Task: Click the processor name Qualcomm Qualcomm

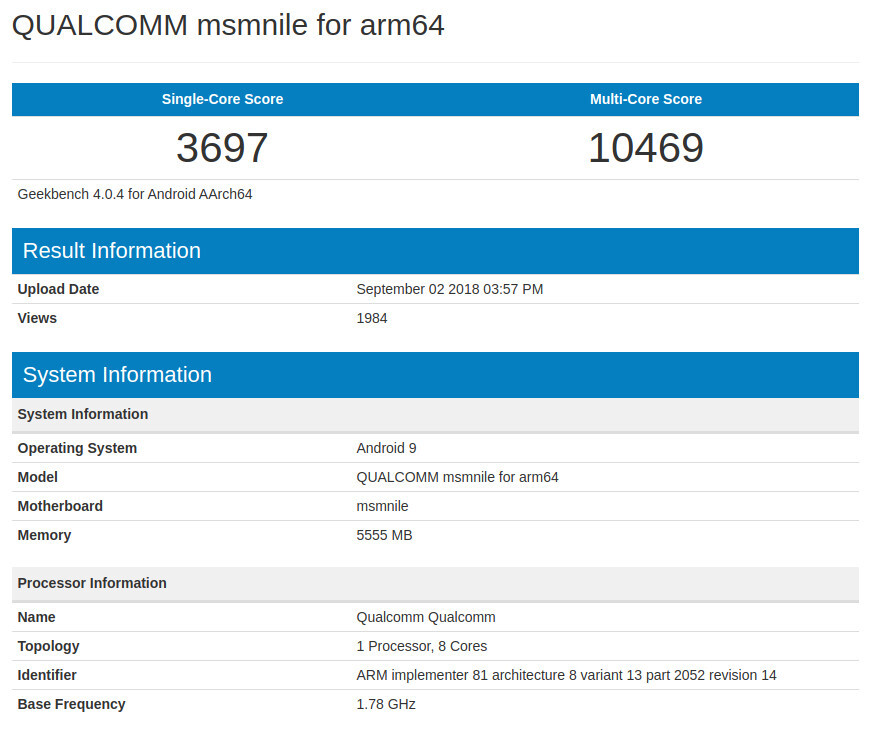Action: point(426,617)
